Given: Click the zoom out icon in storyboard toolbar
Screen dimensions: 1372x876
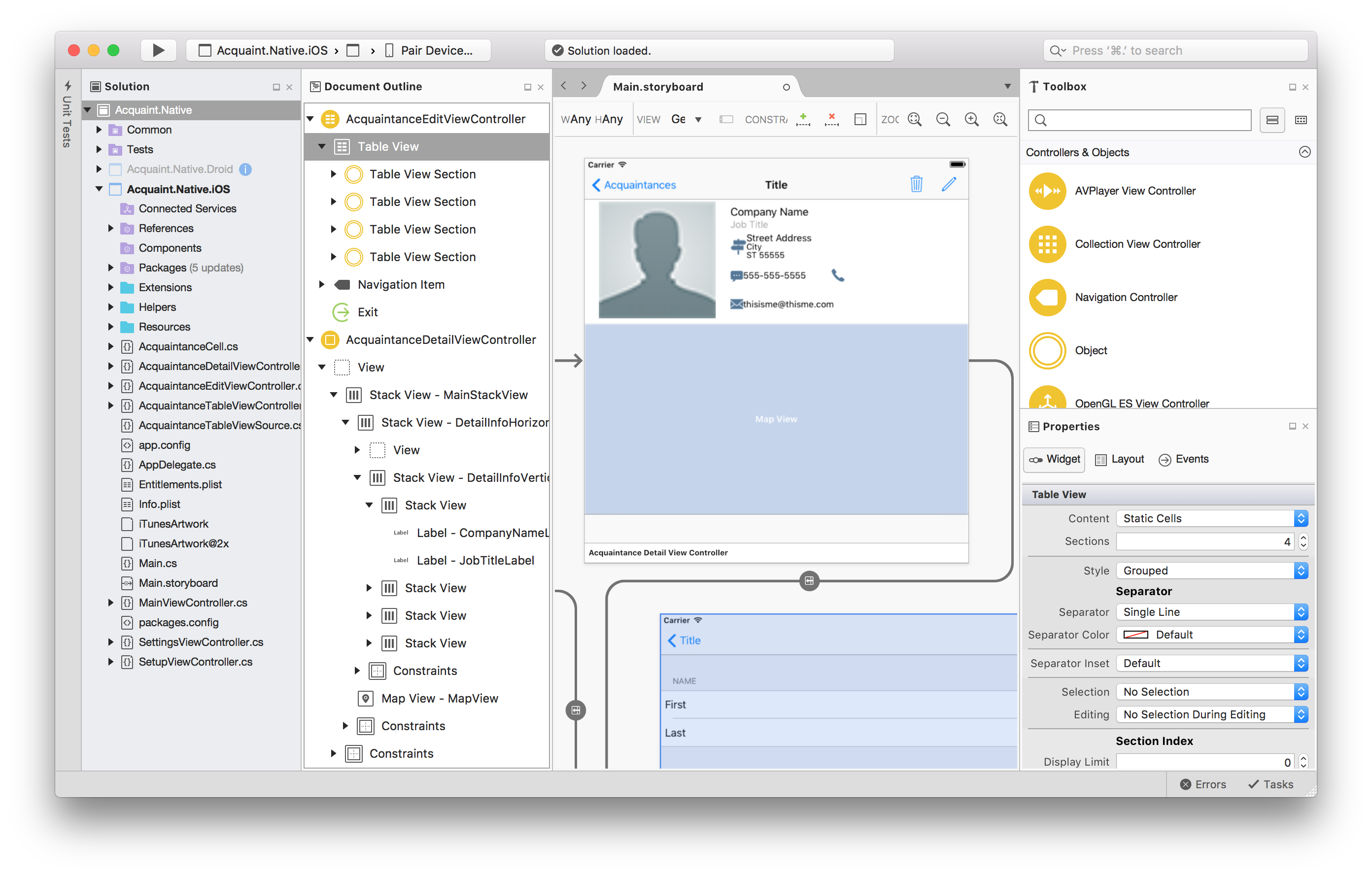Looking at the screenshot, I should (x=942, y=120).
